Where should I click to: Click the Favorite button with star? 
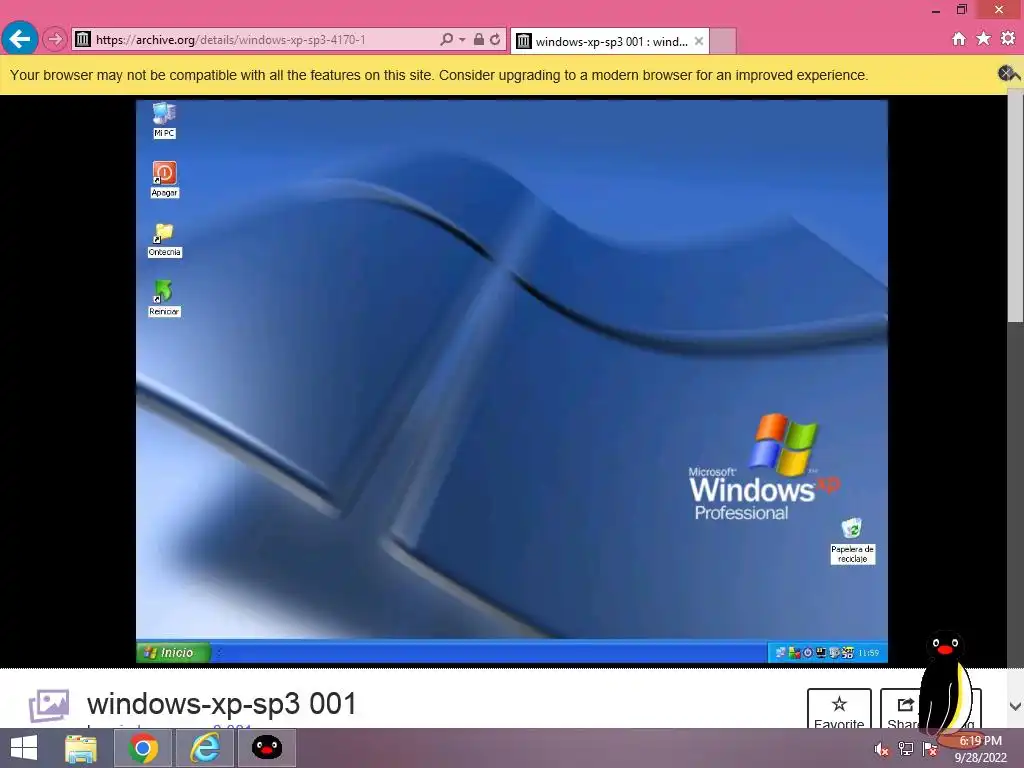click(x=839, y=709)
